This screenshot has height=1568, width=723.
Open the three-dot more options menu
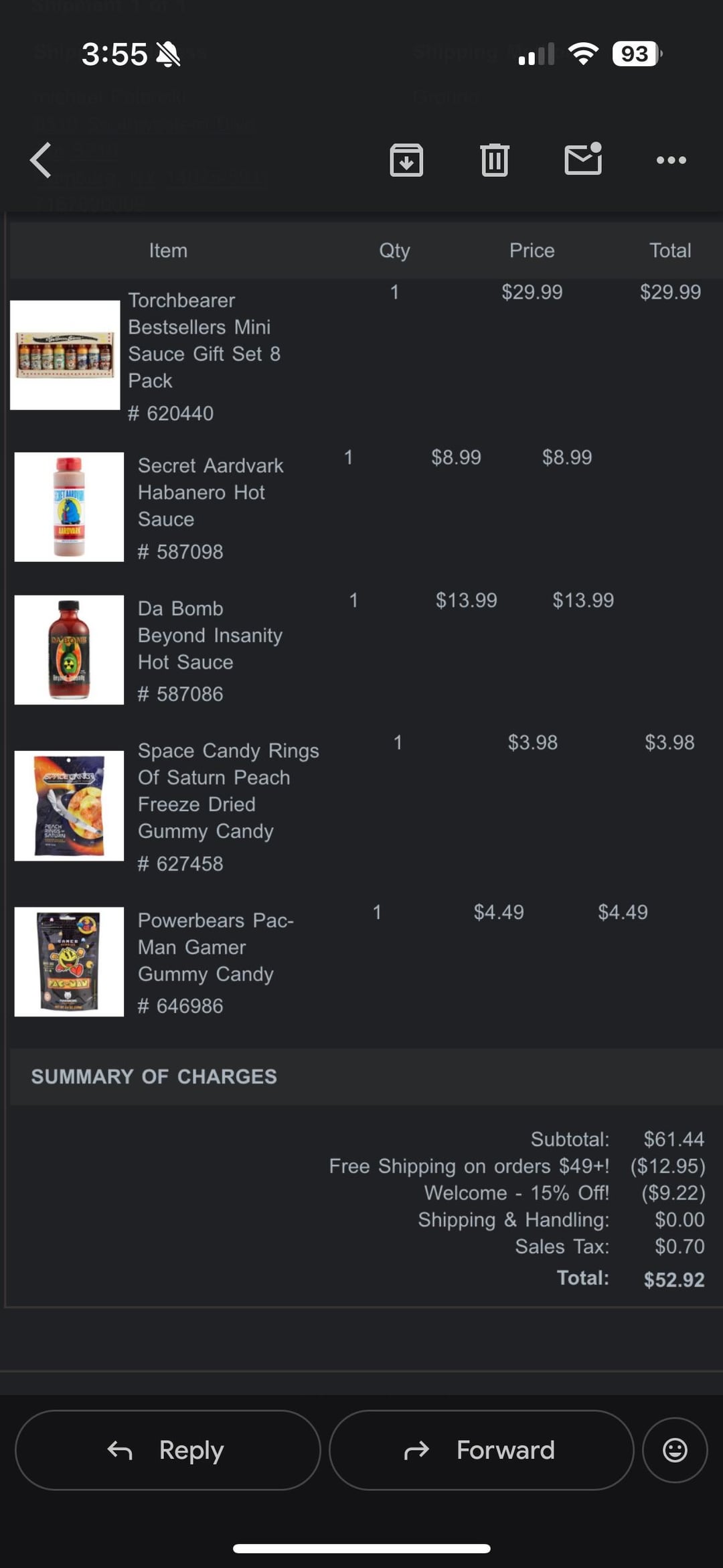pos(671,160)
